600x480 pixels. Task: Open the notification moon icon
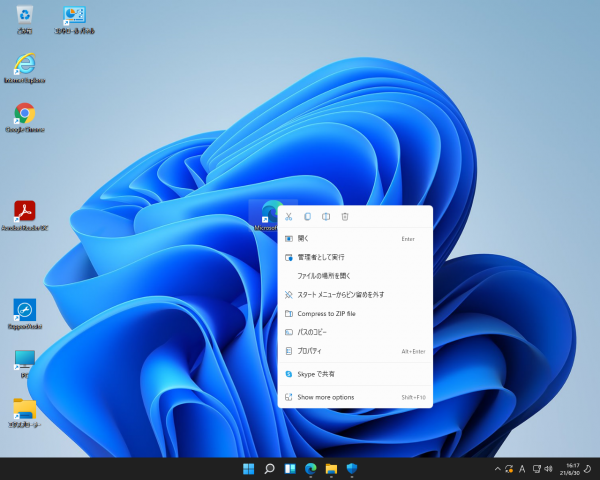(588, 469)
